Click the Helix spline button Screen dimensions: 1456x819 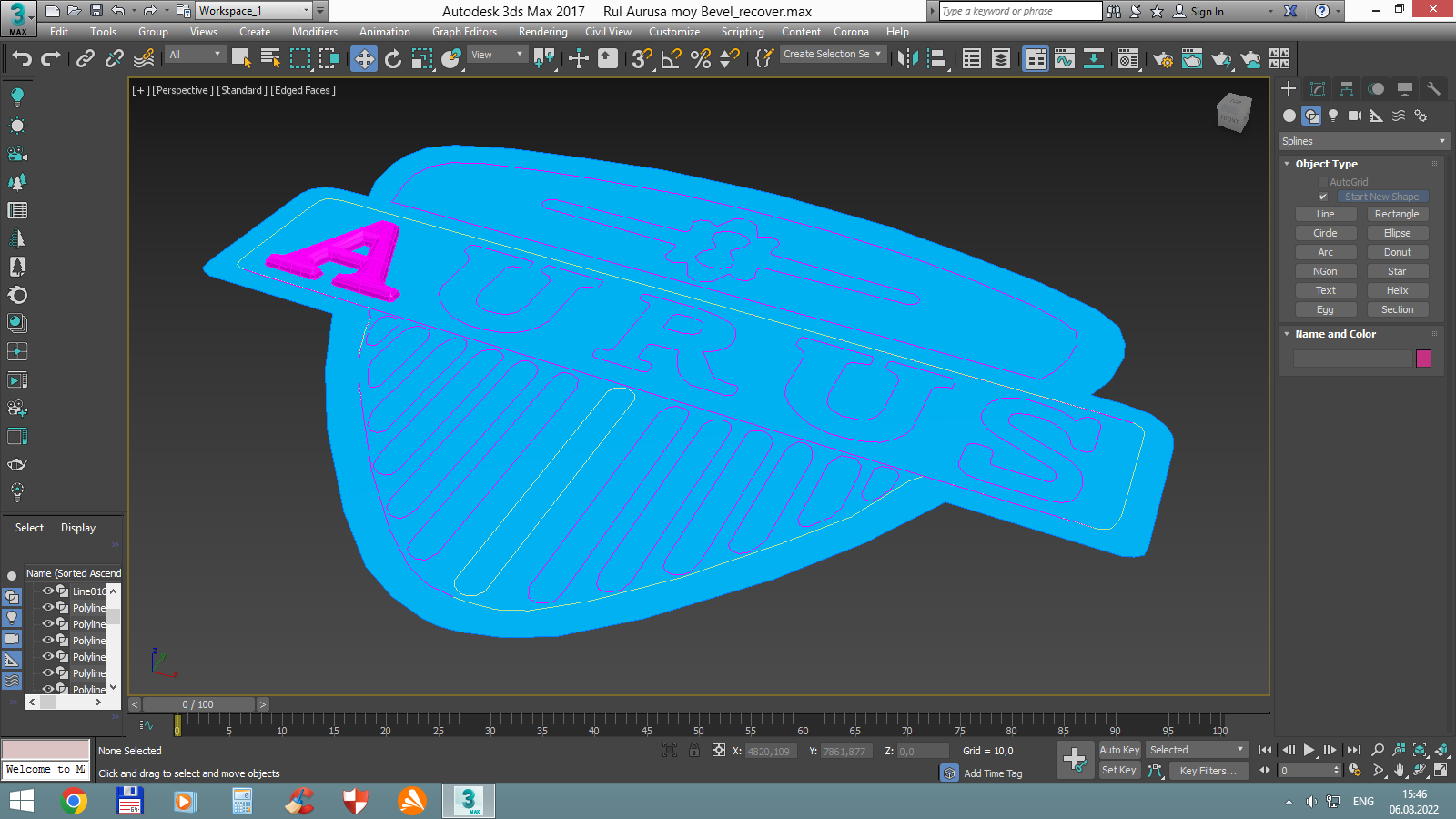pos(1397,290)
